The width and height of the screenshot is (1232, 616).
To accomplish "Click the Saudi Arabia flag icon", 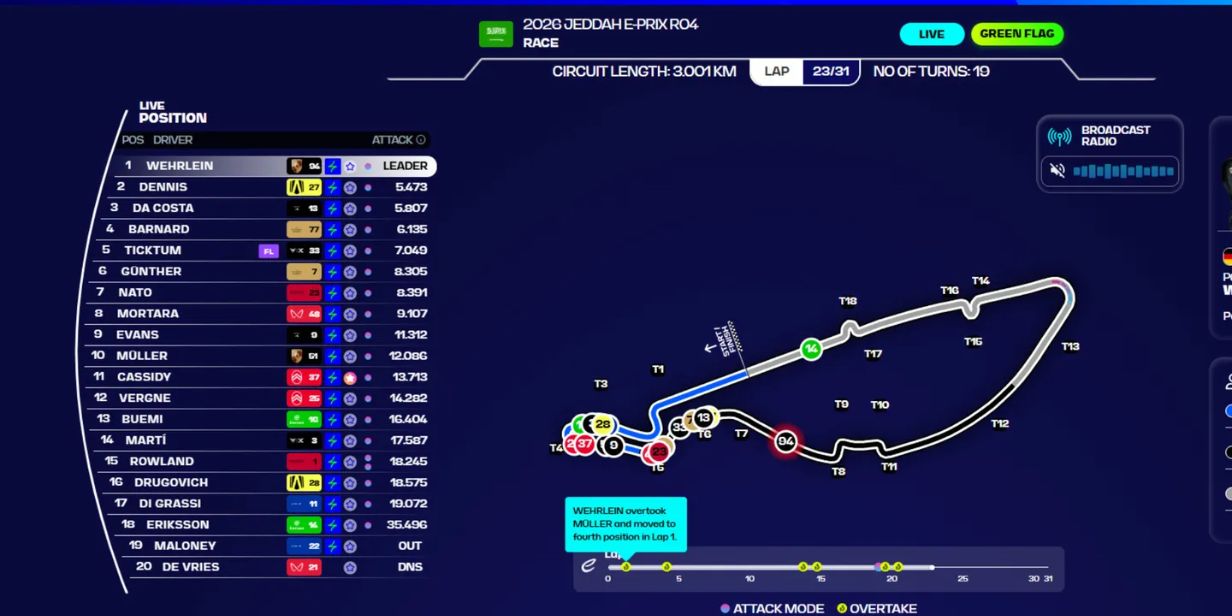I will click(x=495, y=33).
